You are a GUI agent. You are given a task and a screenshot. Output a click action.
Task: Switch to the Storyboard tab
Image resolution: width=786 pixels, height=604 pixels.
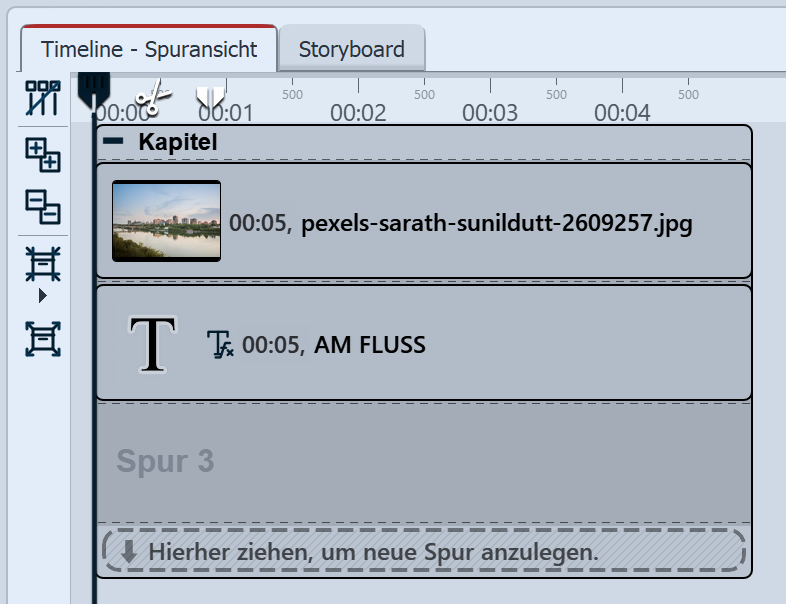351,49
